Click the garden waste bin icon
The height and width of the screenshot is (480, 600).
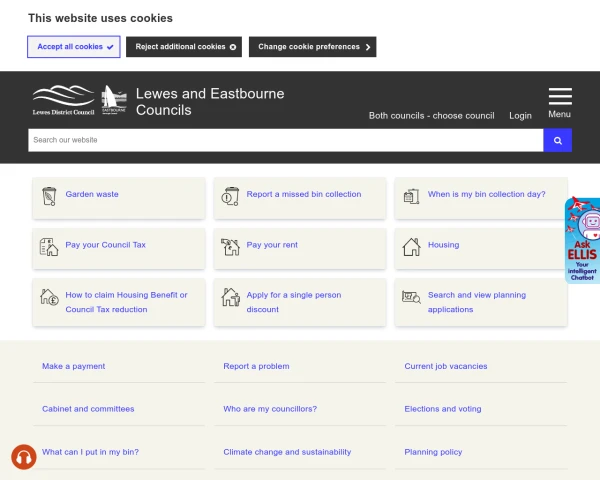tap(49, 196)
